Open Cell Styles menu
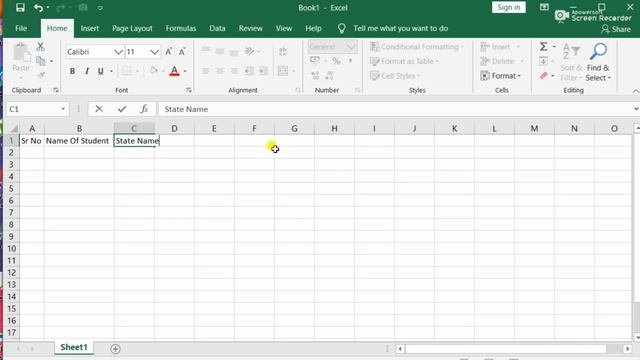 click(x=395, y=76)
